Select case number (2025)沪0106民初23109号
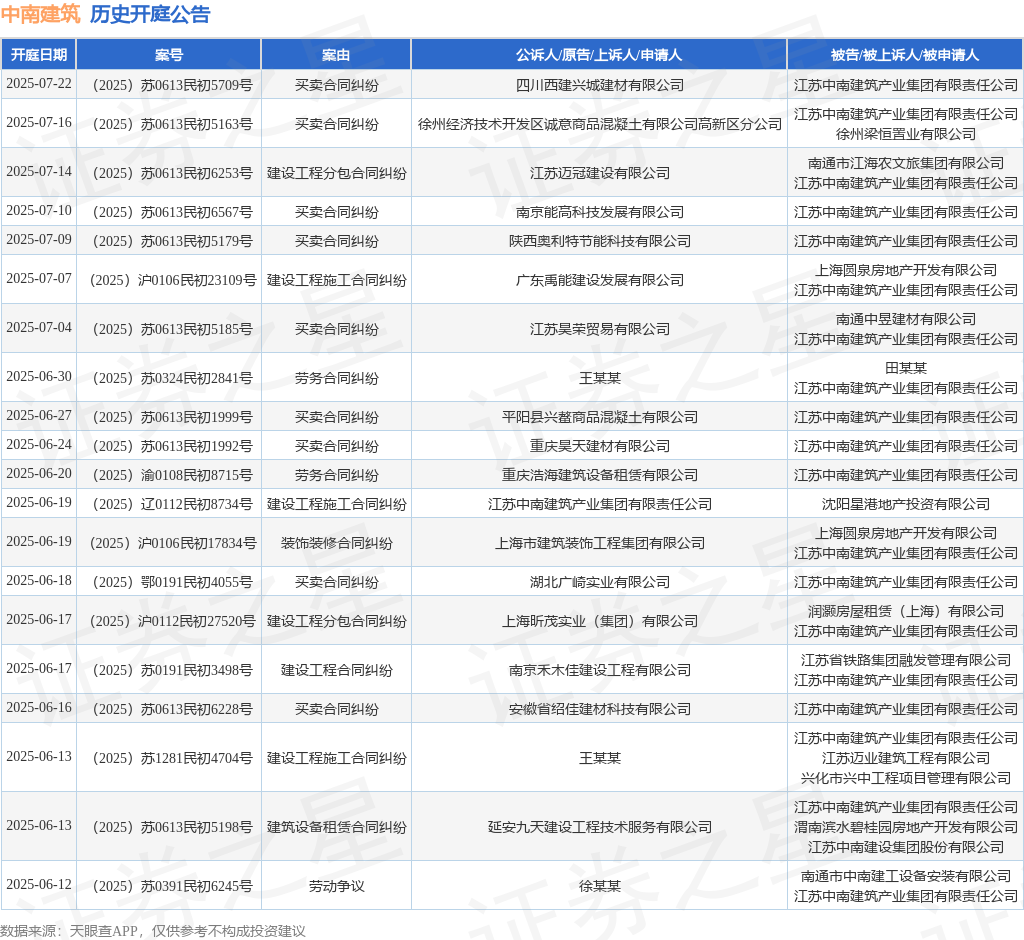The width and height of the screenshot is (1024, 940). click(172, 280)
